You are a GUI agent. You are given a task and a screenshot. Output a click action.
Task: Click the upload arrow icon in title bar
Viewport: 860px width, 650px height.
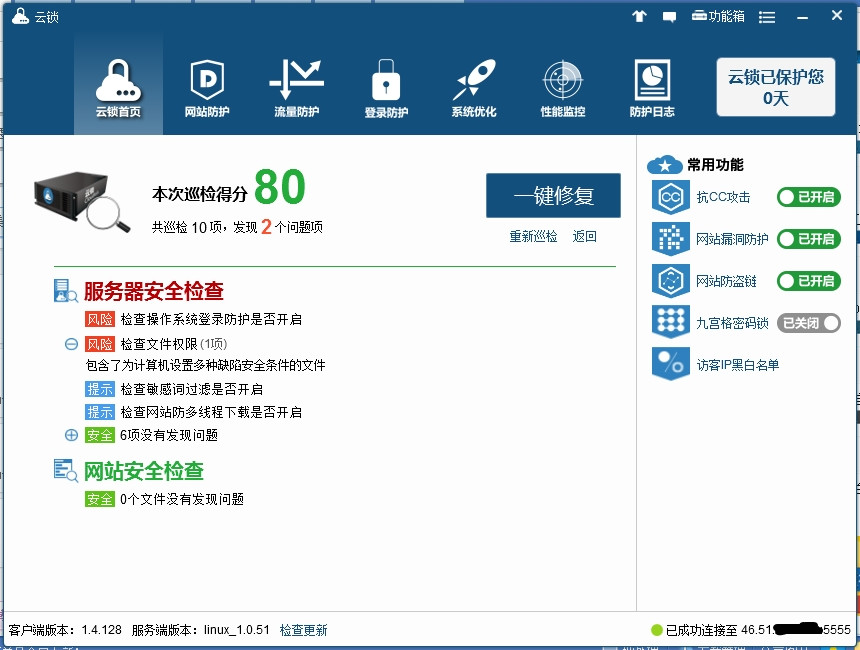tap(640, 17)
